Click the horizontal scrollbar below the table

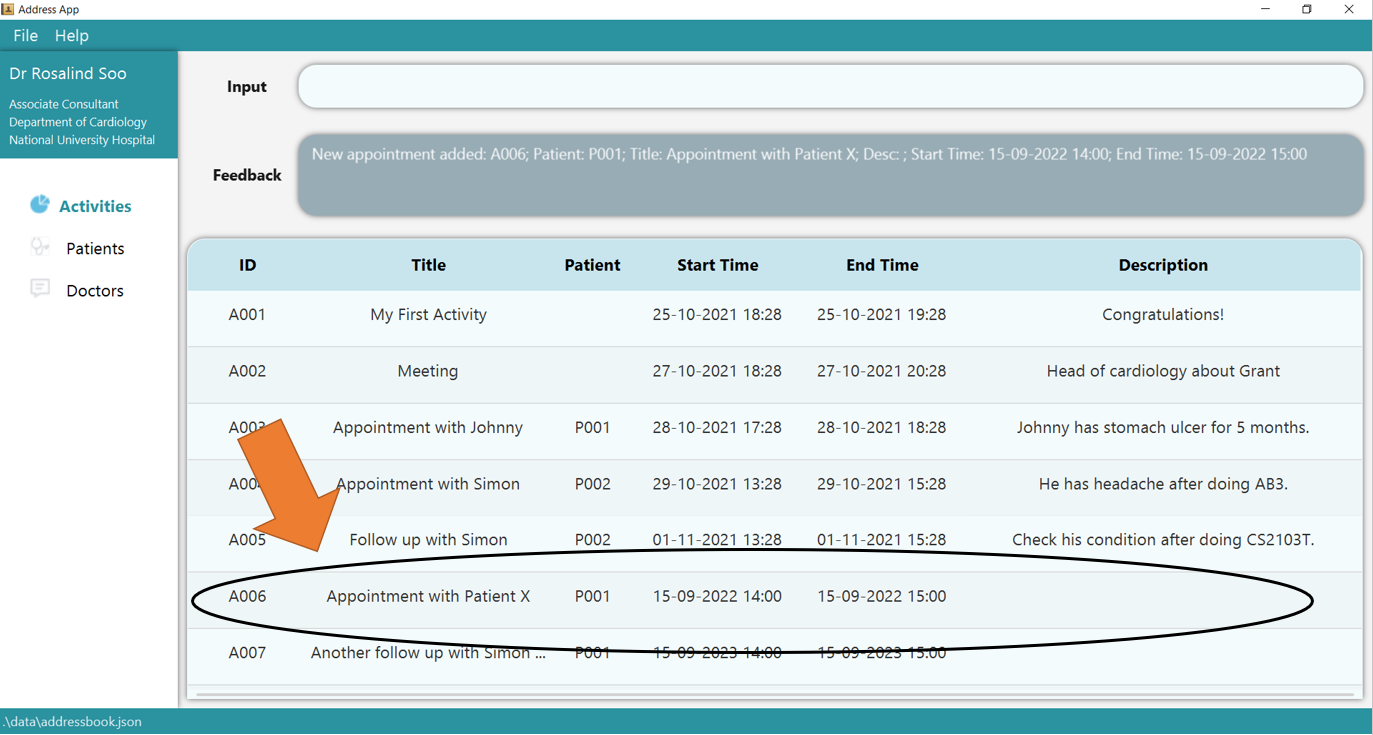(x=774, y=693)
